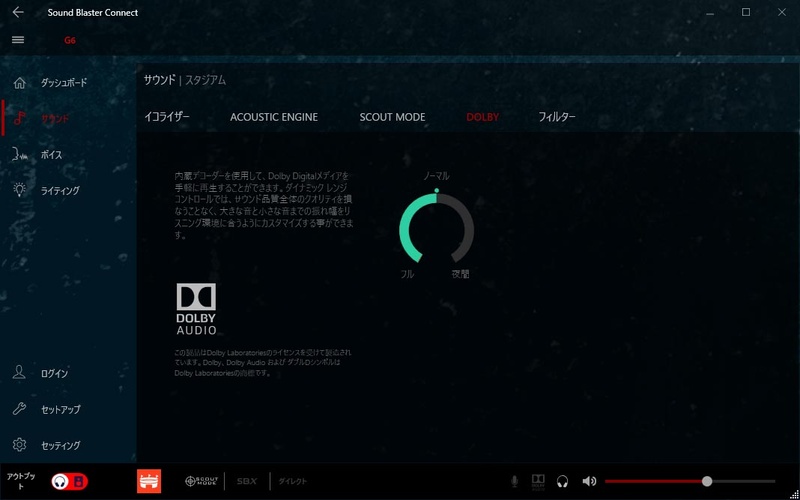The height and width of the screenshot is (500, 800).
Task: Open the hamburger menu
Action: 18,40
